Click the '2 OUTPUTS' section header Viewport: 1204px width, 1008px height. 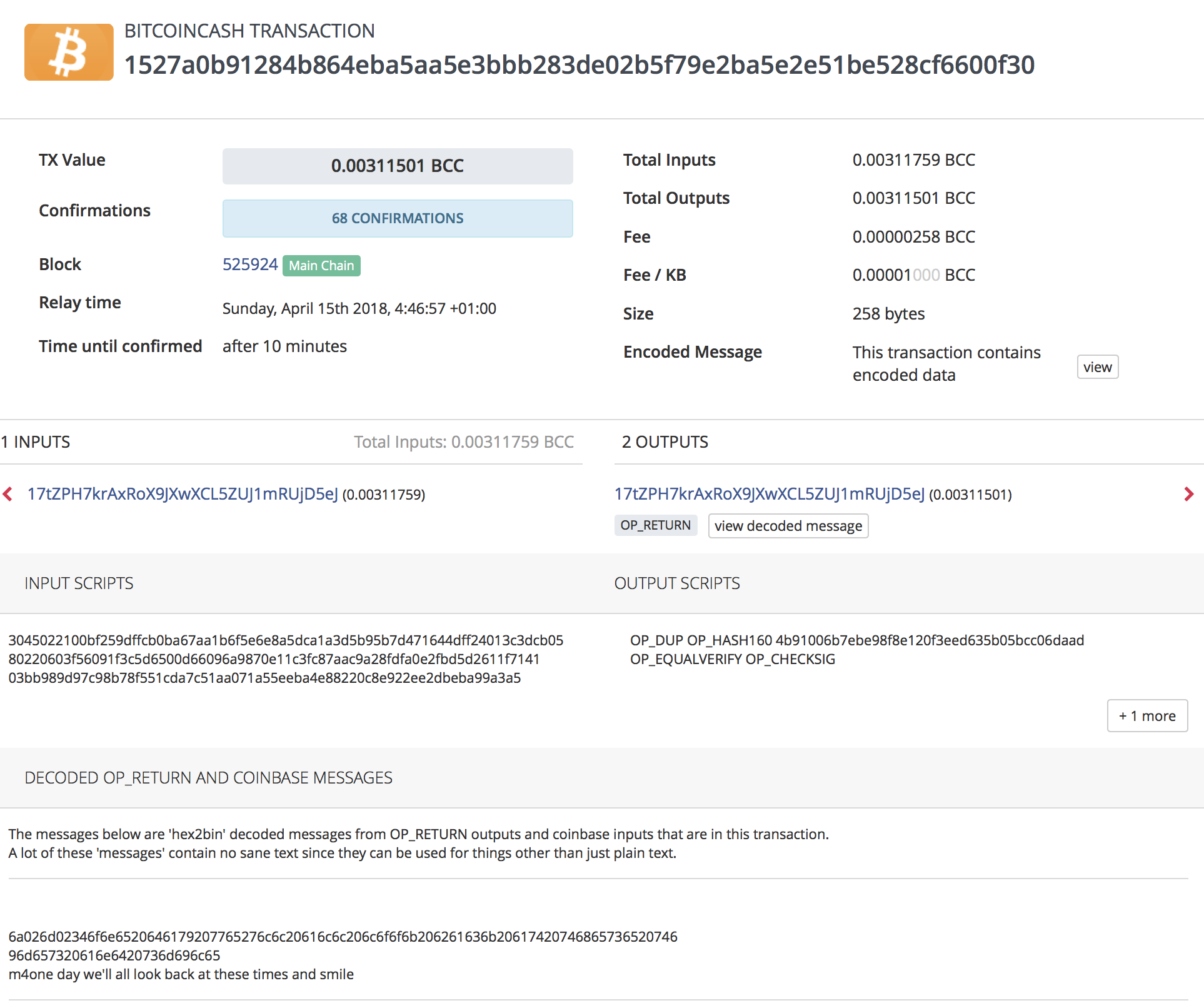click(665, 442)
